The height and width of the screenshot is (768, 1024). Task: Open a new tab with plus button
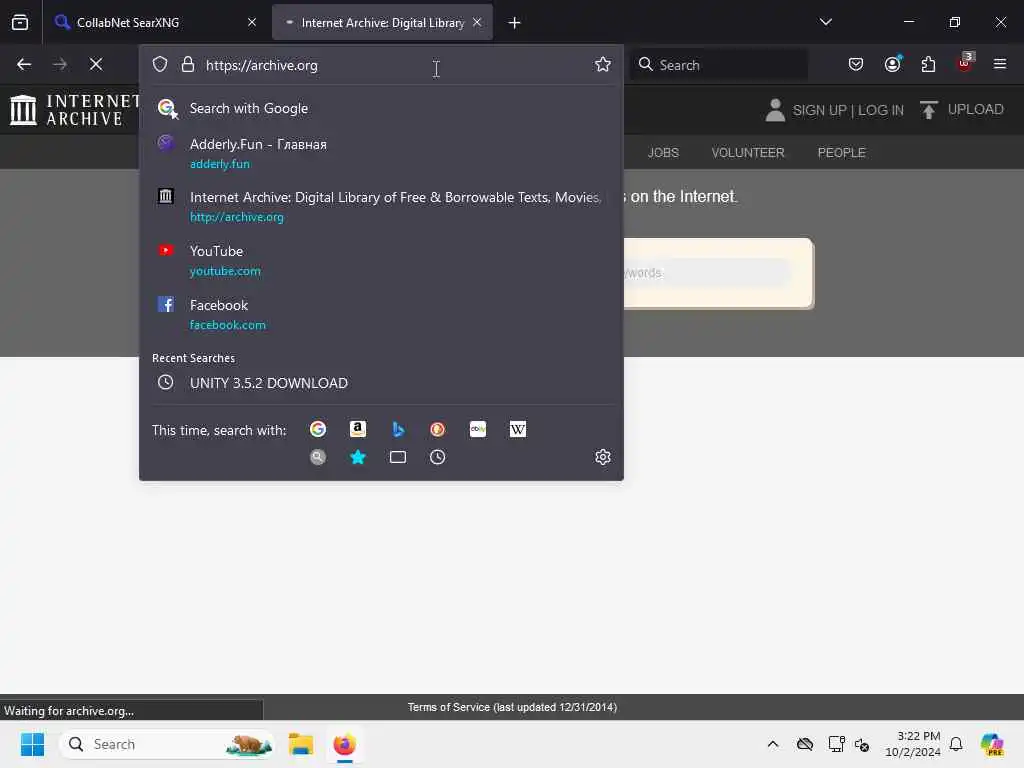tap(515, 23)
